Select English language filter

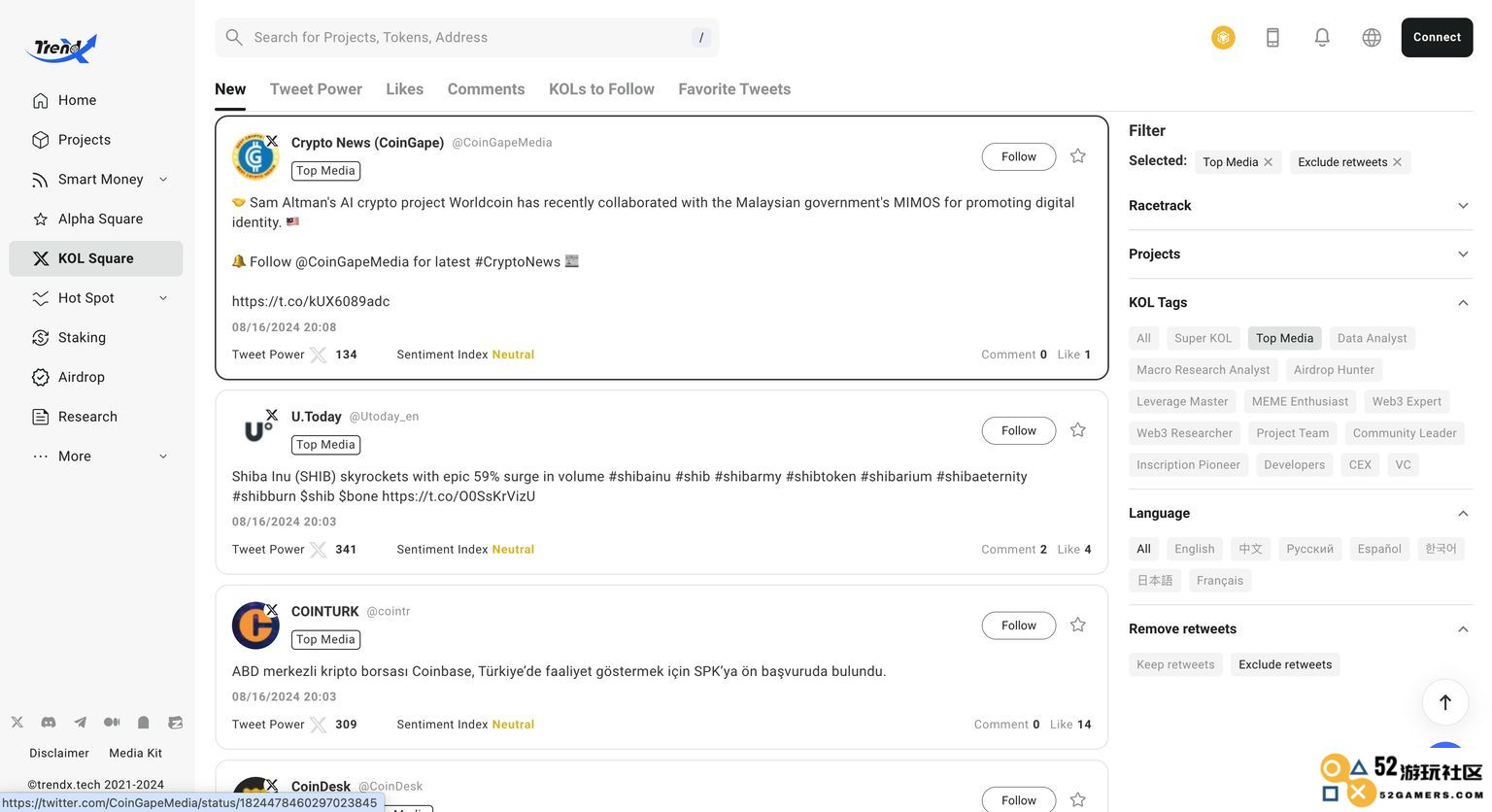(x=1194, y=549)
